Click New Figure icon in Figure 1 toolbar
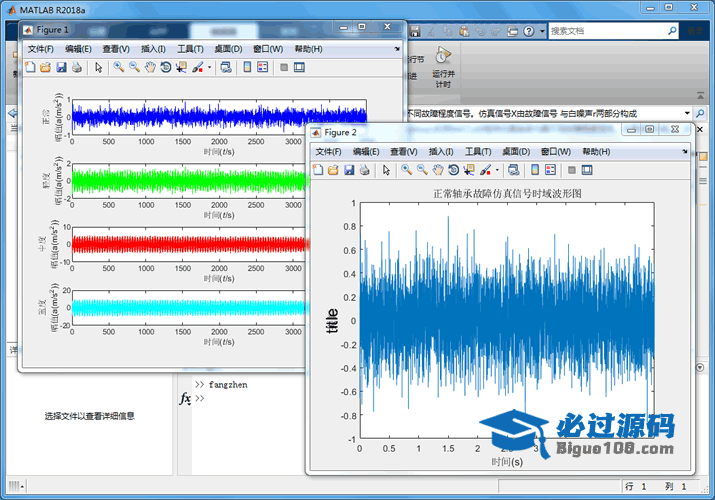The image size is (715, 500). (x=30, y=67)
